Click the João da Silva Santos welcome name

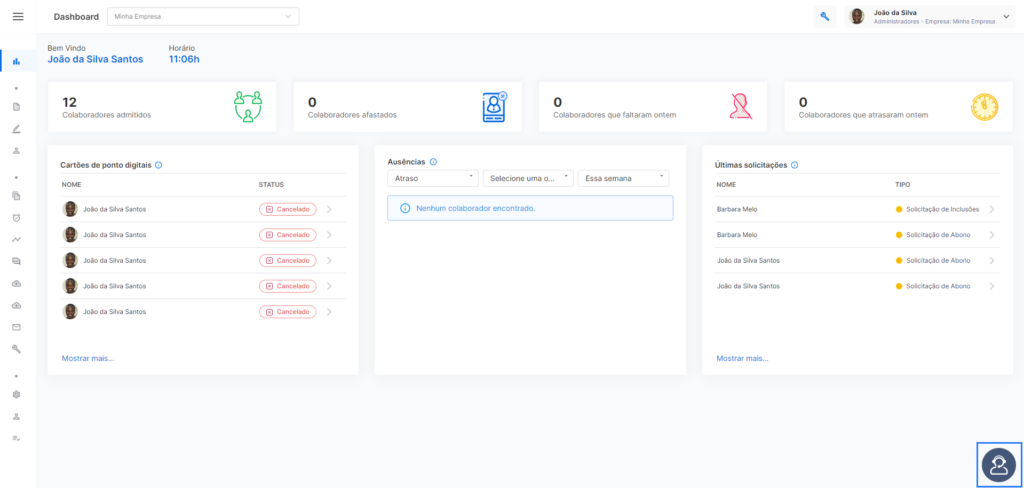[95, 59]
